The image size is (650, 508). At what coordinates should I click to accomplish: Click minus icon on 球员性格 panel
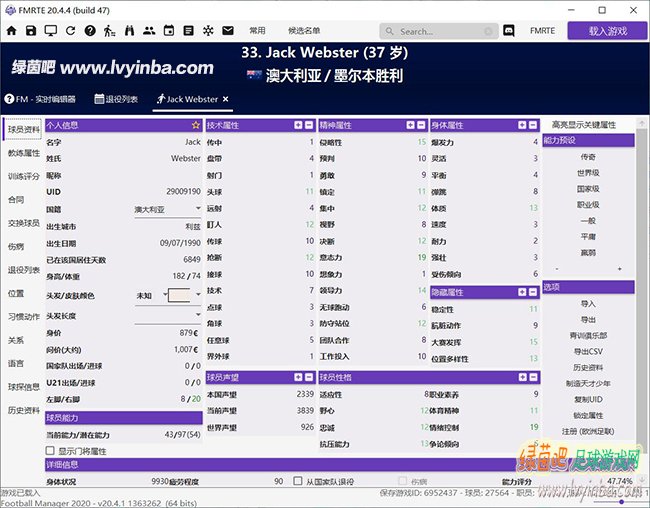coord(533,377)
